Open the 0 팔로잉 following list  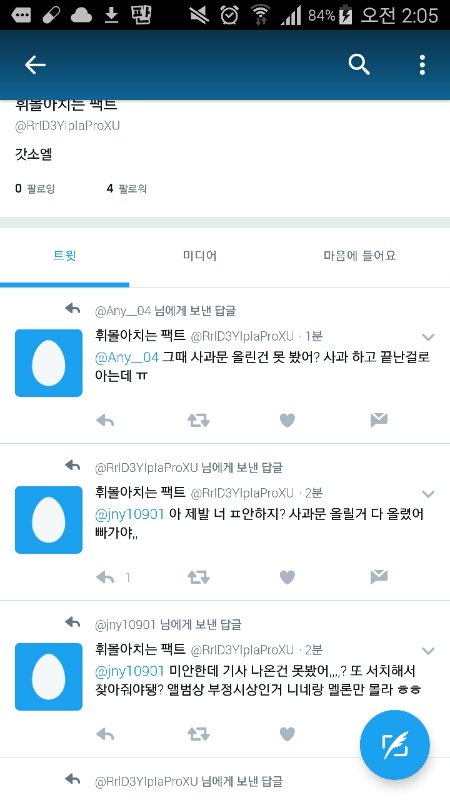click(35, 189)
